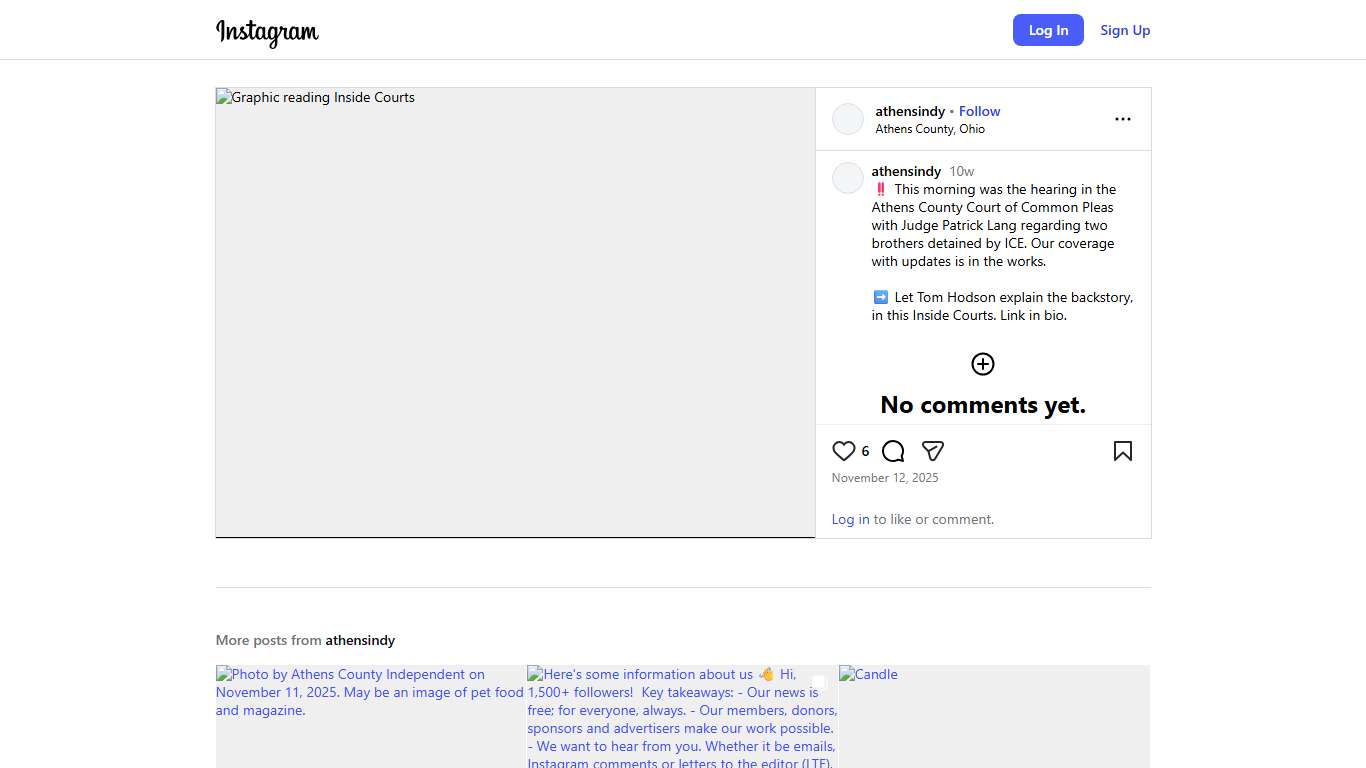The height and width of the screenshot is (768, 1366).
Task: Open athensindy username in post header
Action: click(x=910, y=111)
